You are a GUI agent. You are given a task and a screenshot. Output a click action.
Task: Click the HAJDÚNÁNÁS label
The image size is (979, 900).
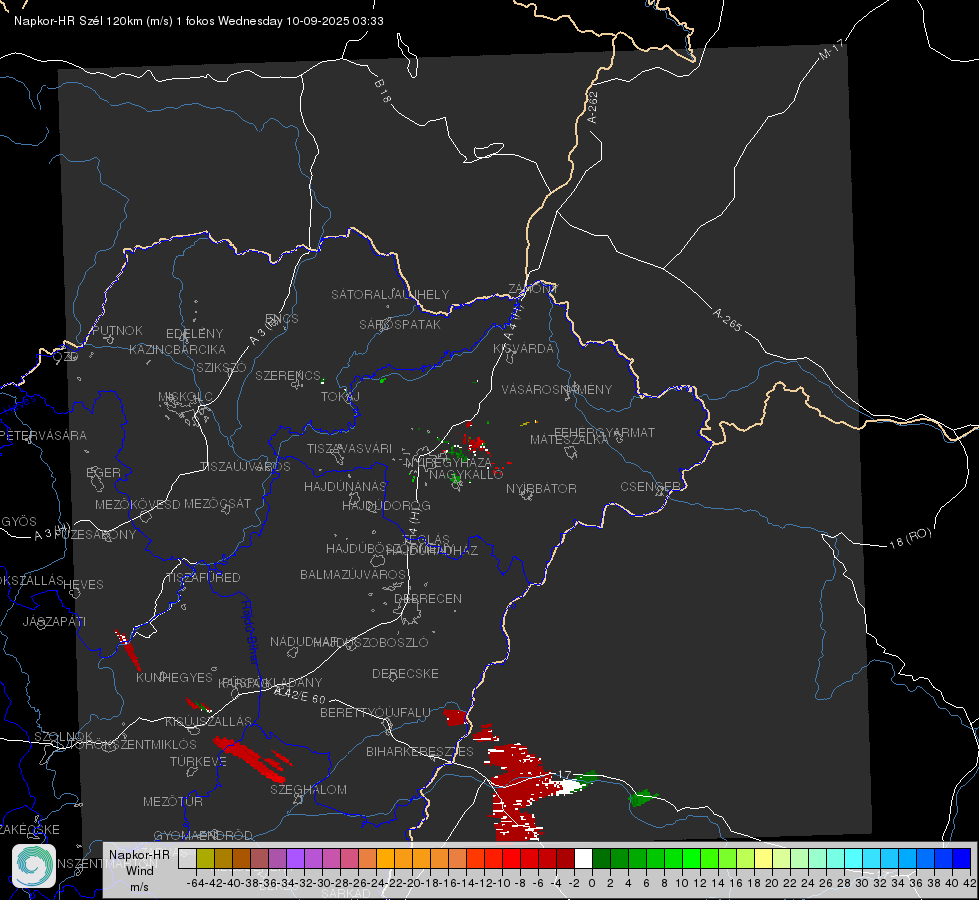[345, 487]
